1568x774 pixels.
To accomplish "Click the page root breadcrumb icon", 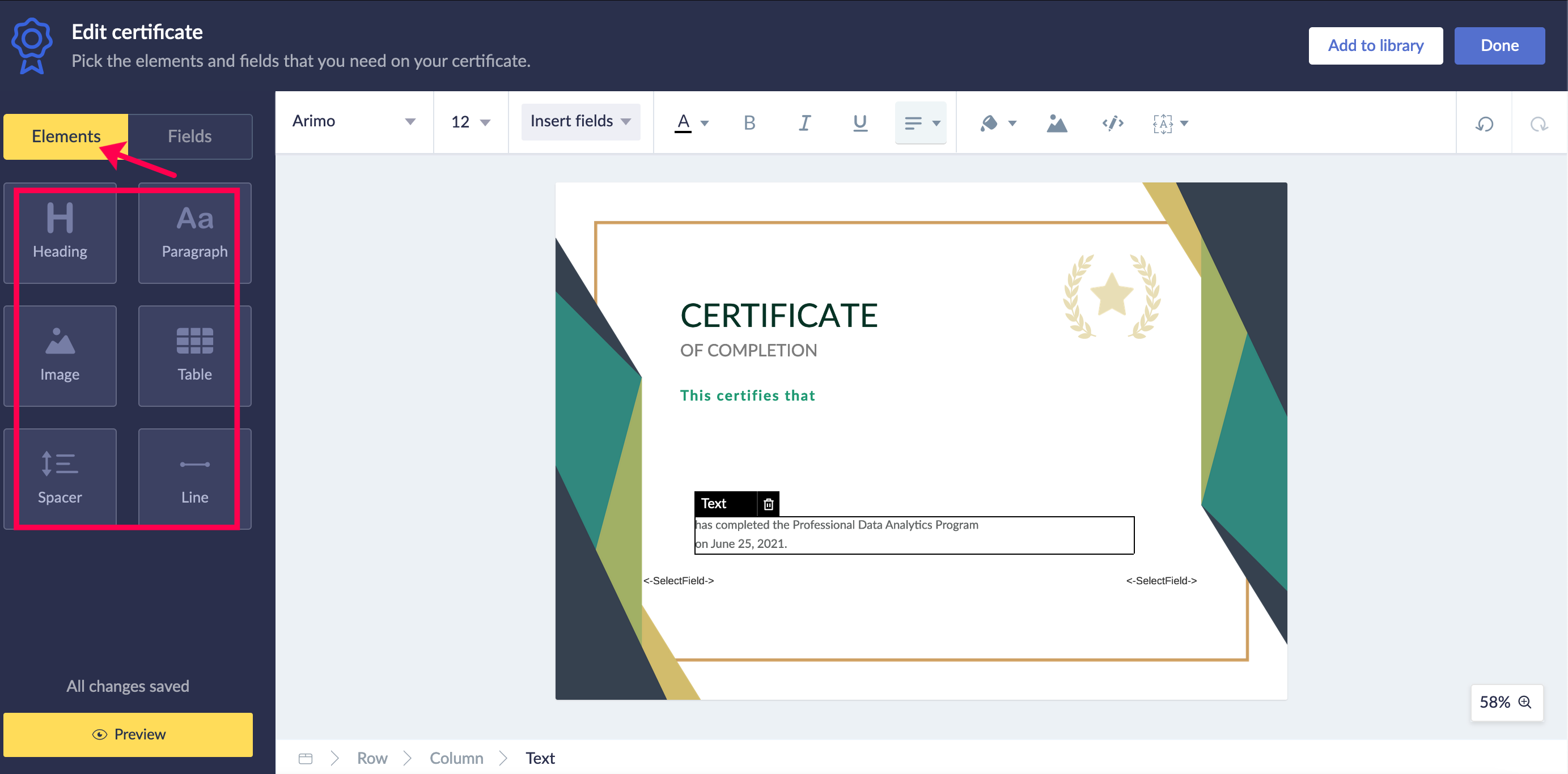I will point(306,758).
